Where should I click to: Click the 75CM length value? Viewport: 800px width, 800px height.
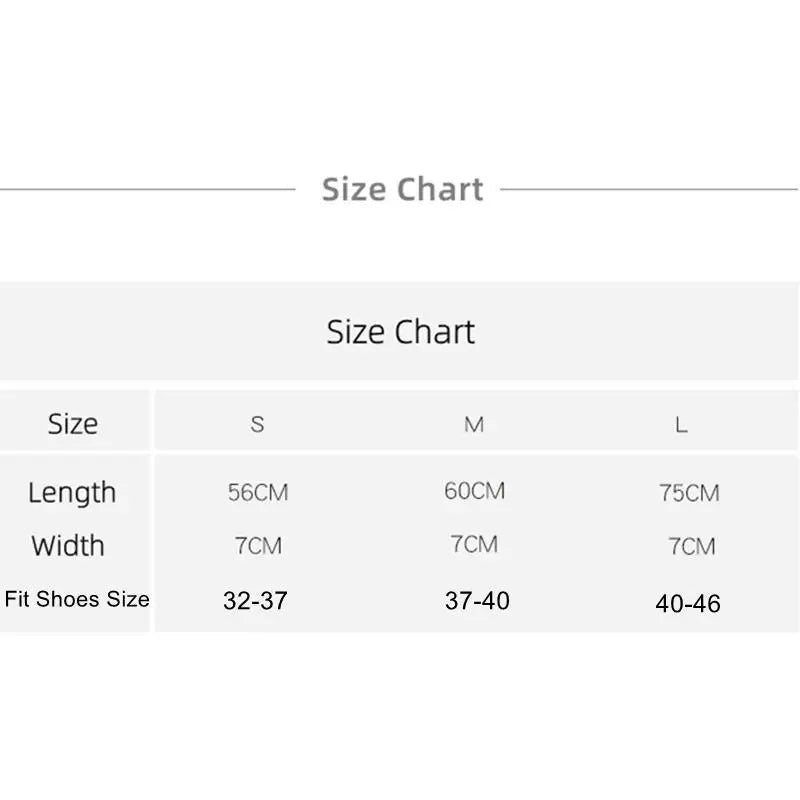tap(689, 493)
